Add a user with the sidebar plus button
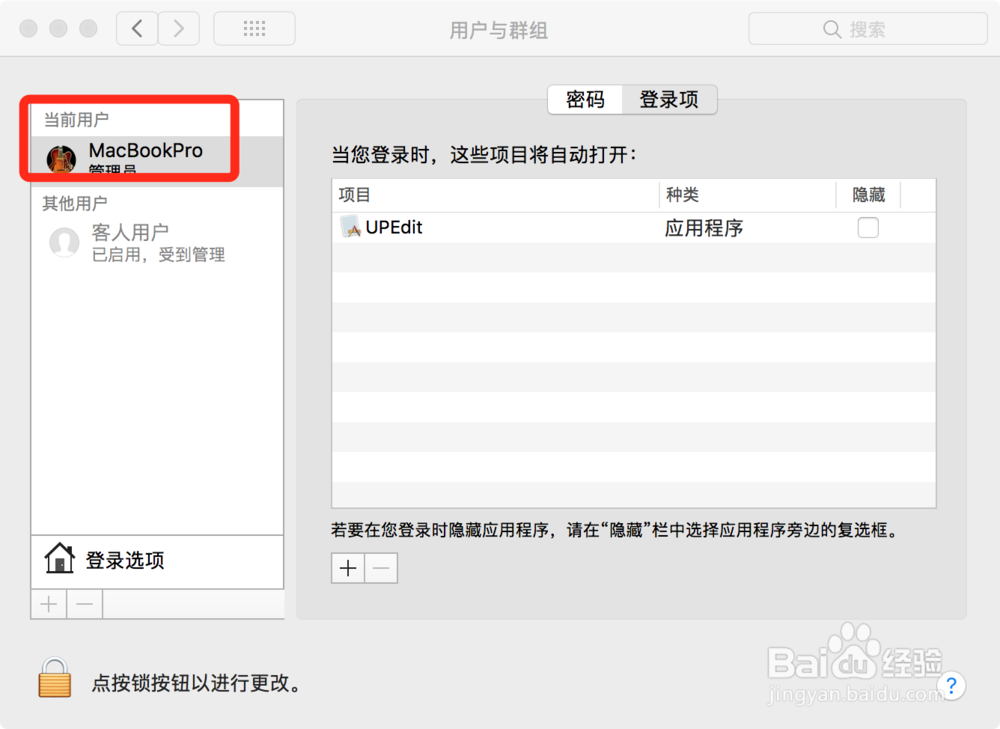The height and width of the screenshot is (729, 1000). pyautogui.click(x=48, y=603)
